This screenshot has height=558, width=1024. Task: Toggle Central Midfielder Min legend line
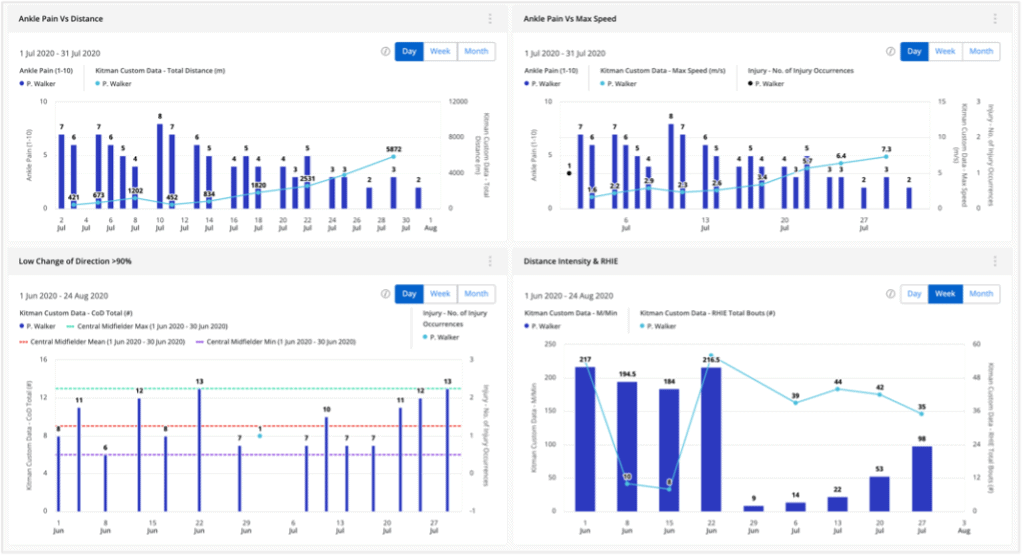[x=276, y=342]
